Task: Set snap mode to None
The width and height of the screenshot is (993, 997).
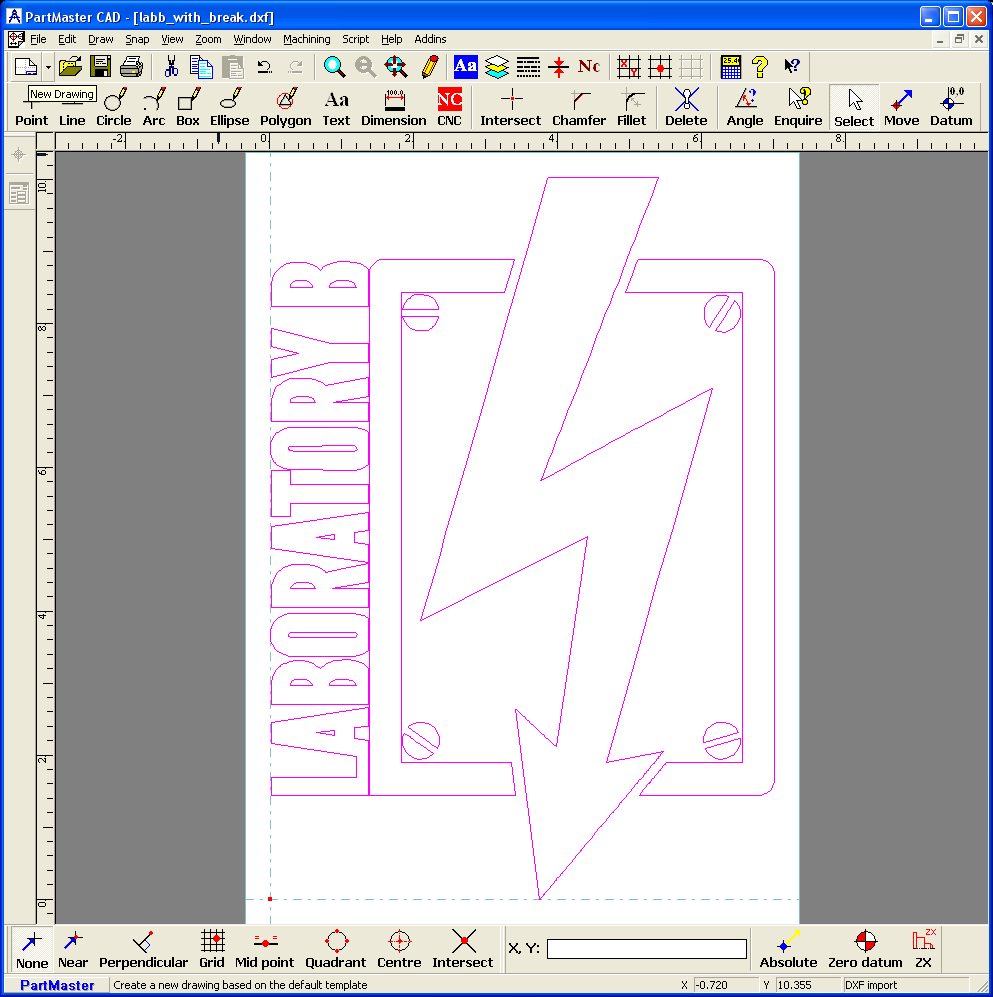Action: (x=32, y=949)
